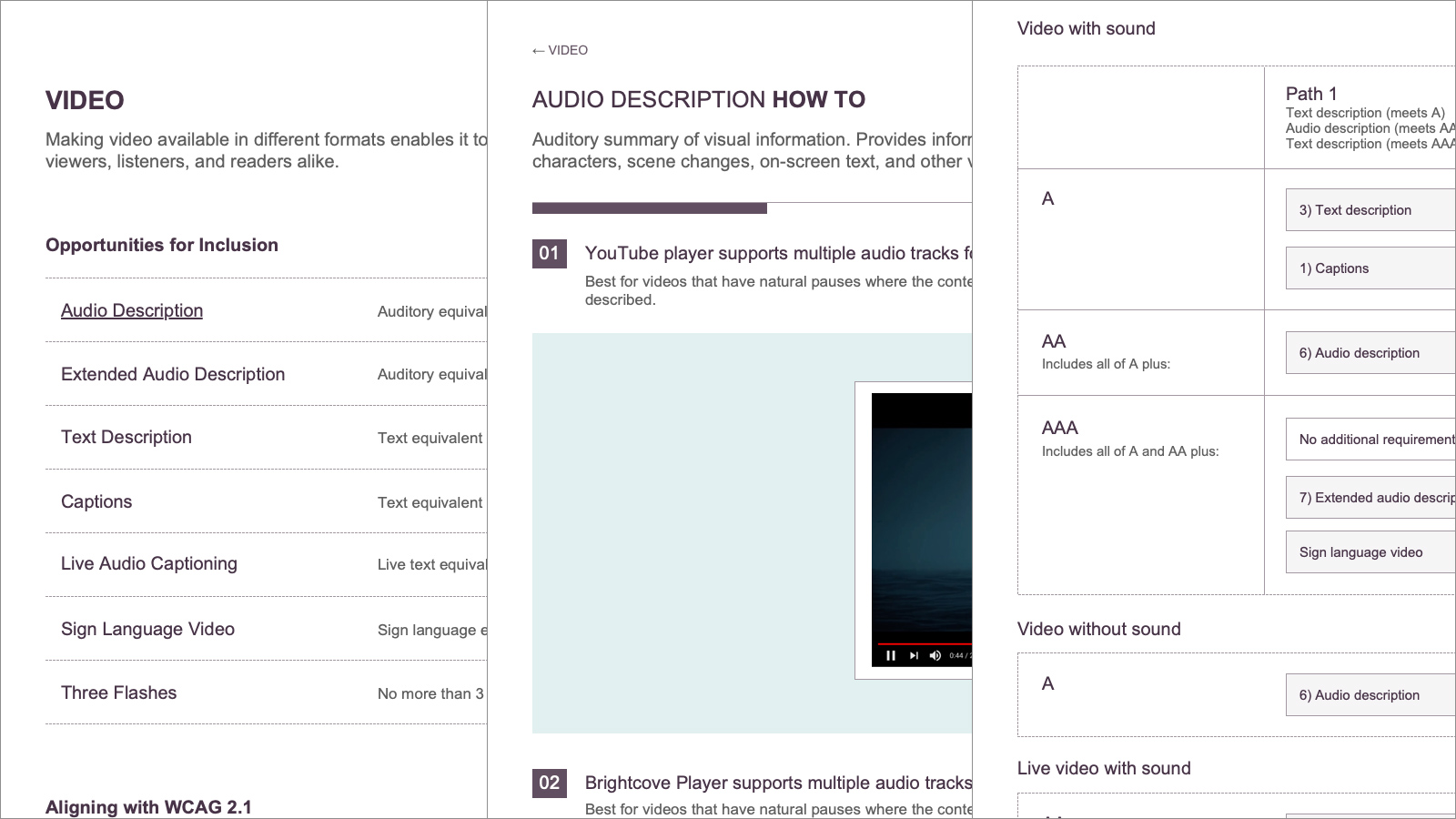Pause the video in the YouTube player
1456x819 pixels.
(x=891, y=655)
